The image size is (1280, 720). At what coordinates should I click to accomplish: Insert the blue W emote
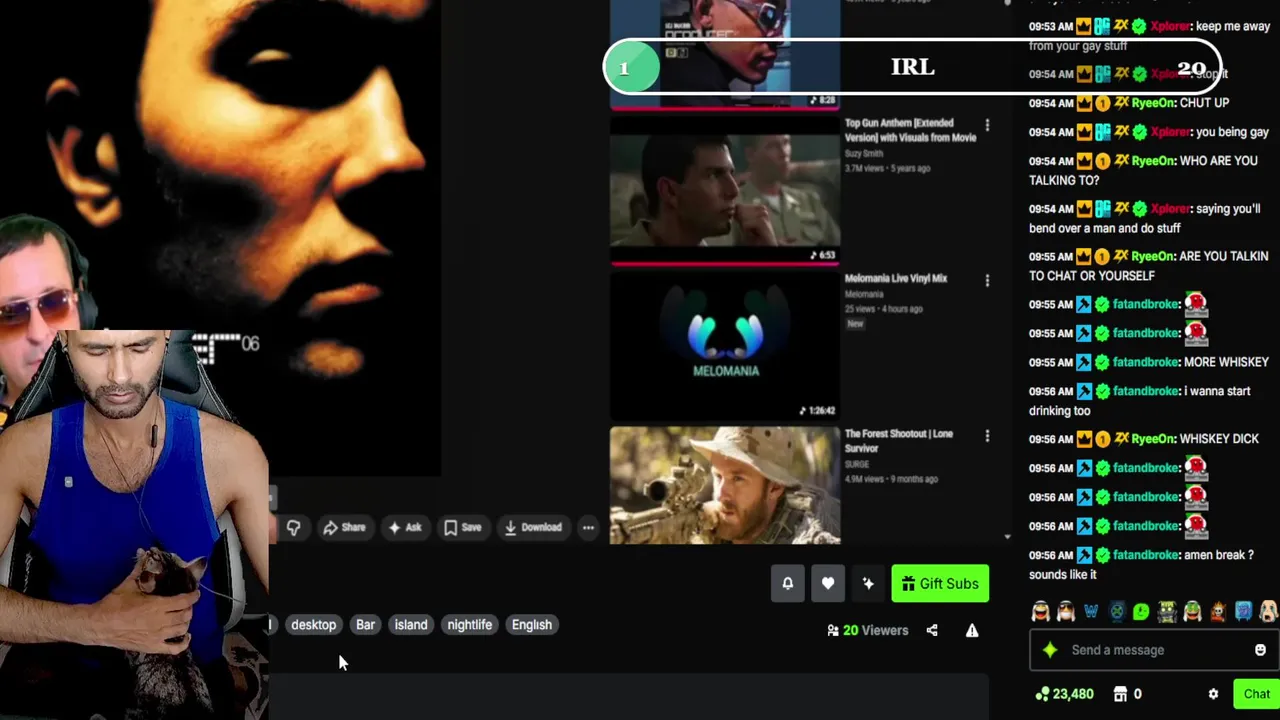tap(1091, 611)
